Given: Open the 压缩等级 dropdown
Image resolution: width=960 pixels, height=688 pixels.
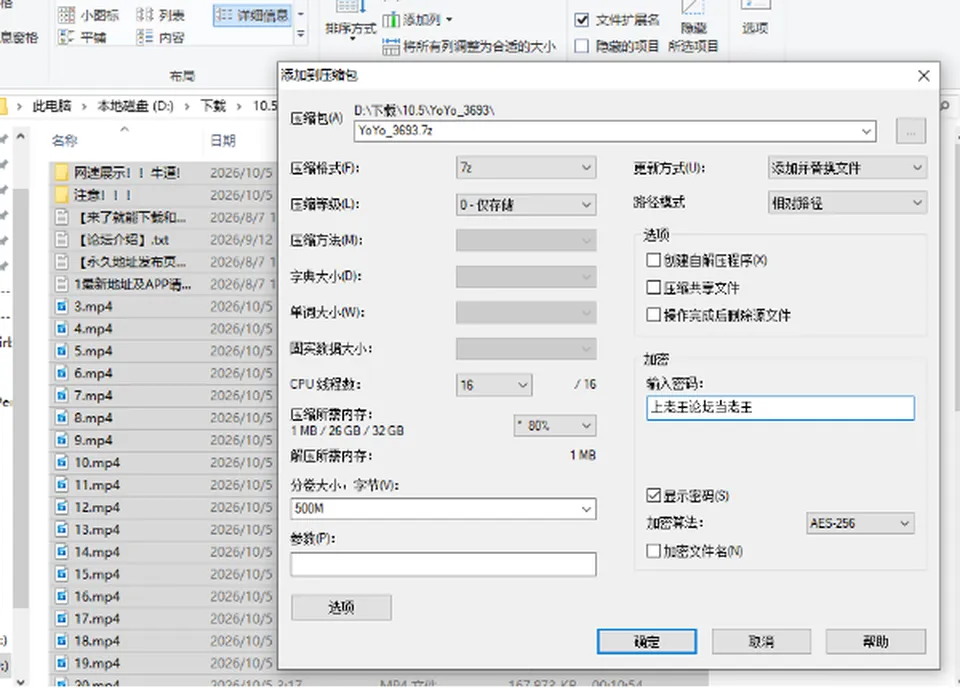Looking at the screenshot, I should (x=525, y=204).
